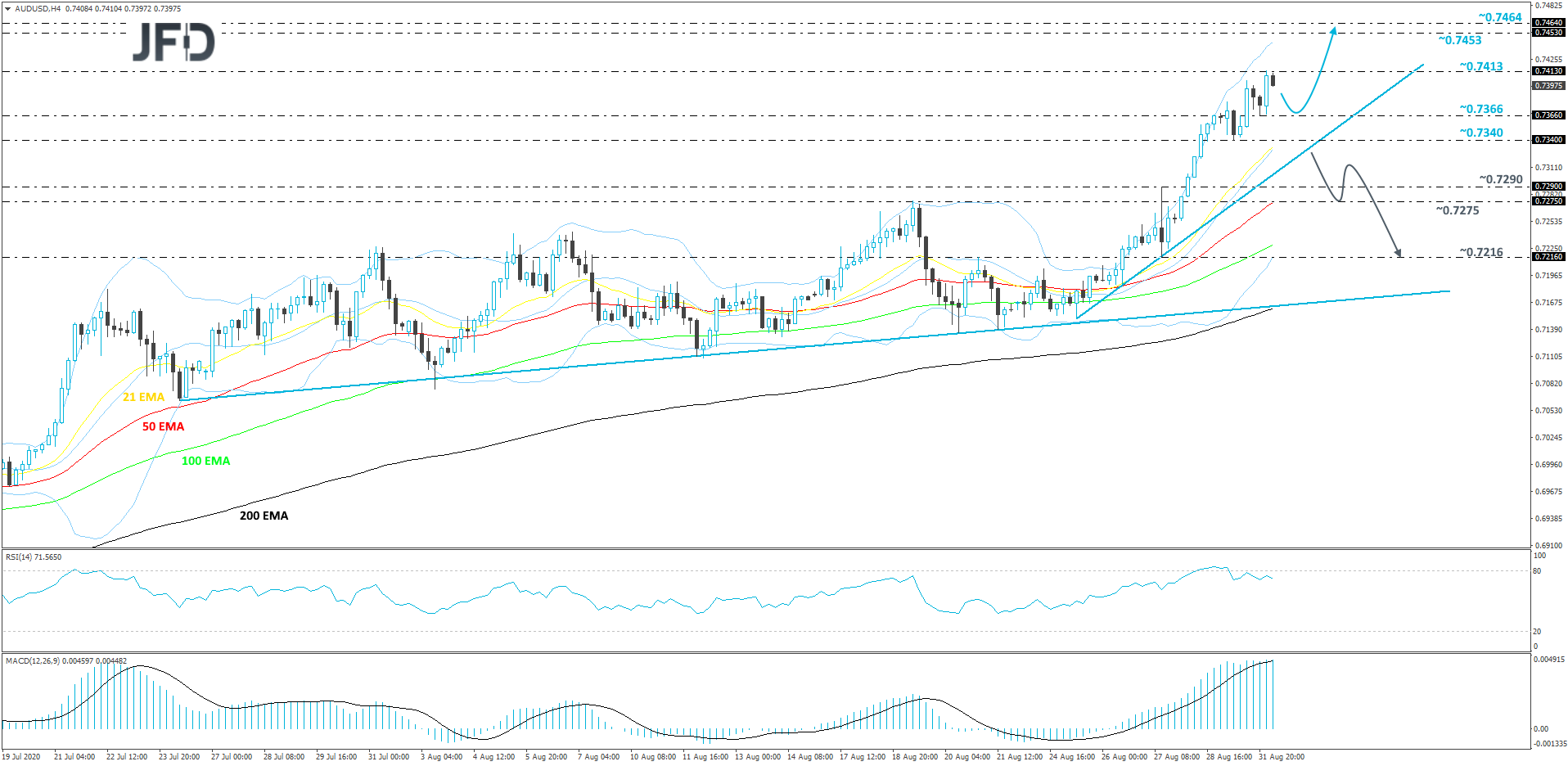
Task: Open the AUDUSD symbol dropdown arrow
Action: (x=7, y=8)
